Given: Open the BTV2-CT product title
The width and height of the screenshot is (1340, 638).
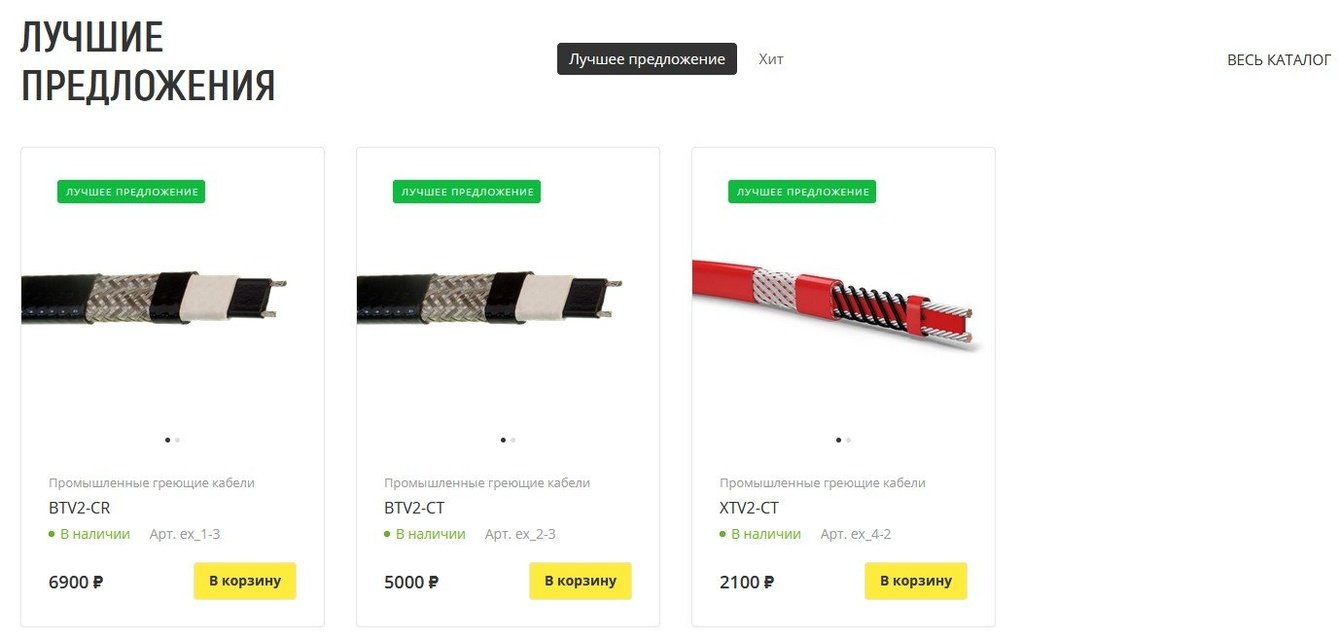Looking at the screenshot, I should [x=414, y=508].
